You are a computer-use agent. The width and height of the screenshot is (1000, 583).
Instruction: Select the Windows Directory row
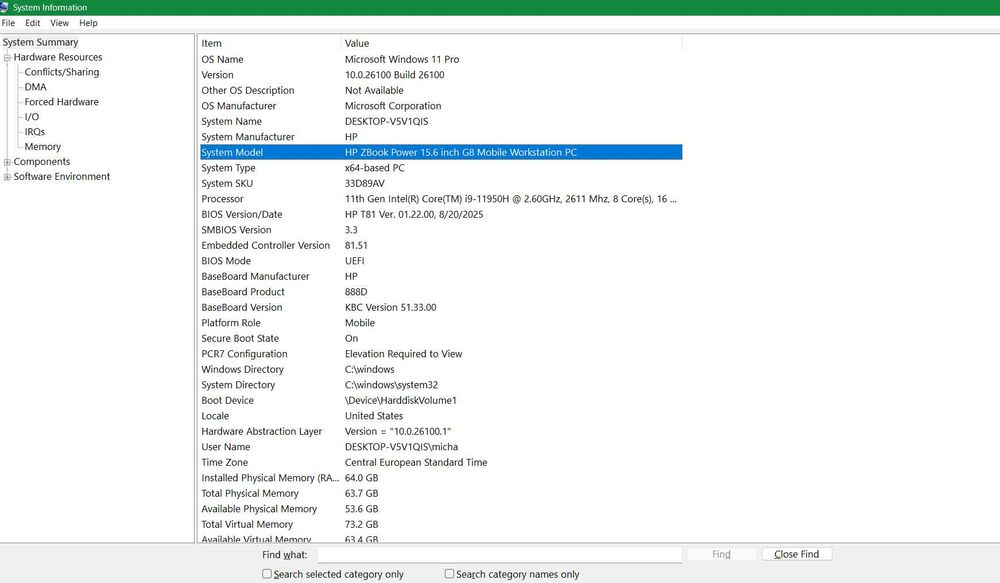[x=441, y=370]
